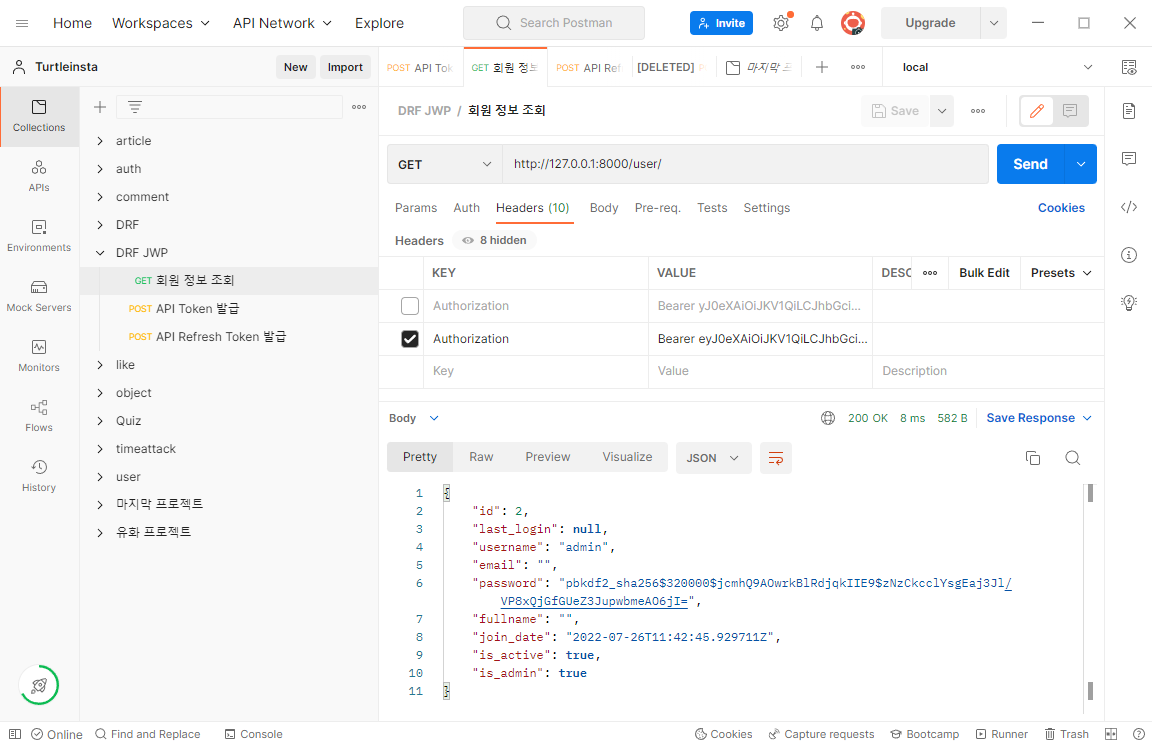Switch to the Params tab
The image size is (1152, 745).
tap(416, 208)
